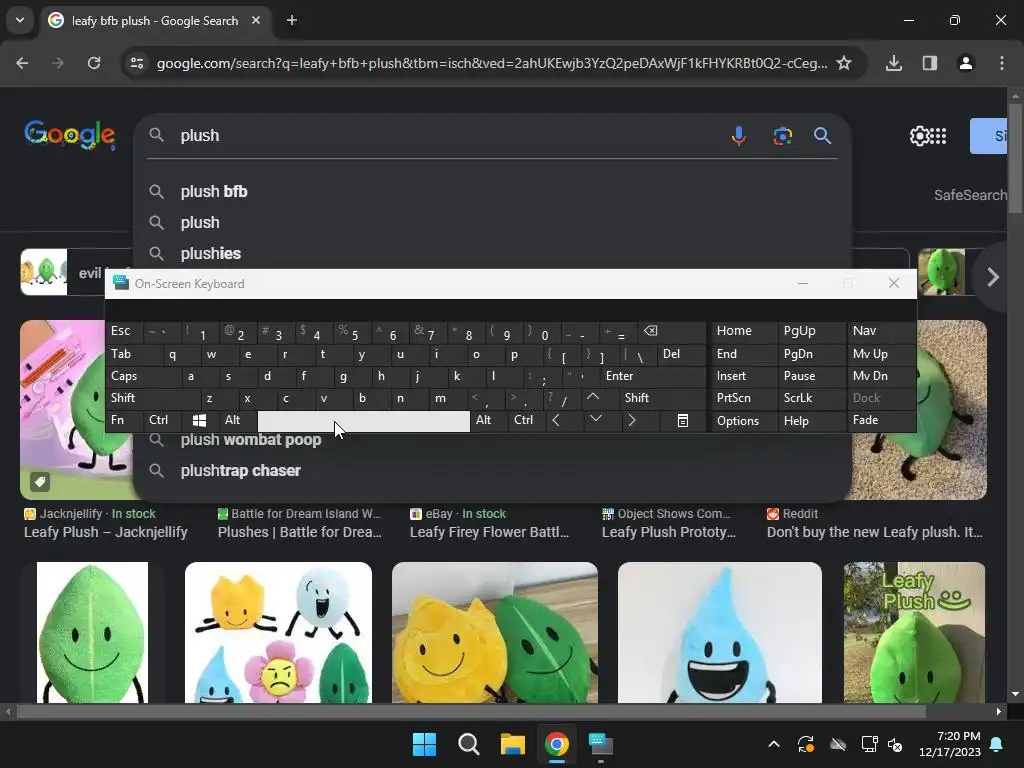Open the blue teardrop plush thumbnail
The image size is (1024, 768).
pyautogui.click(x=720, y=632)
